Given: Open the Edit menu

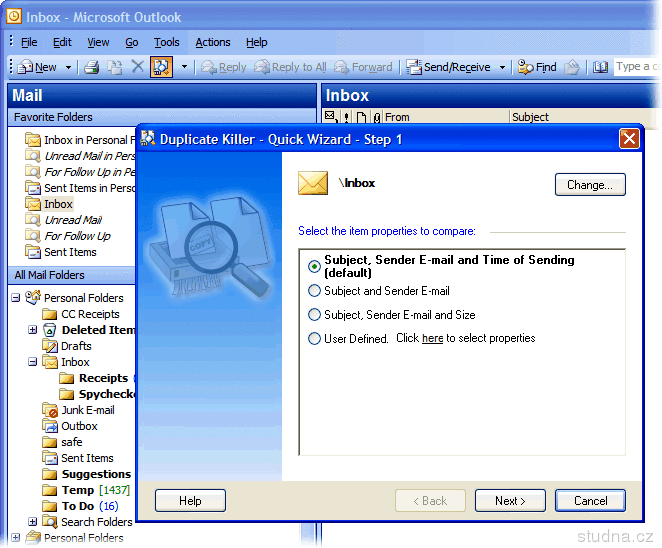Looking at the screenshot, I should click(62, 42).
